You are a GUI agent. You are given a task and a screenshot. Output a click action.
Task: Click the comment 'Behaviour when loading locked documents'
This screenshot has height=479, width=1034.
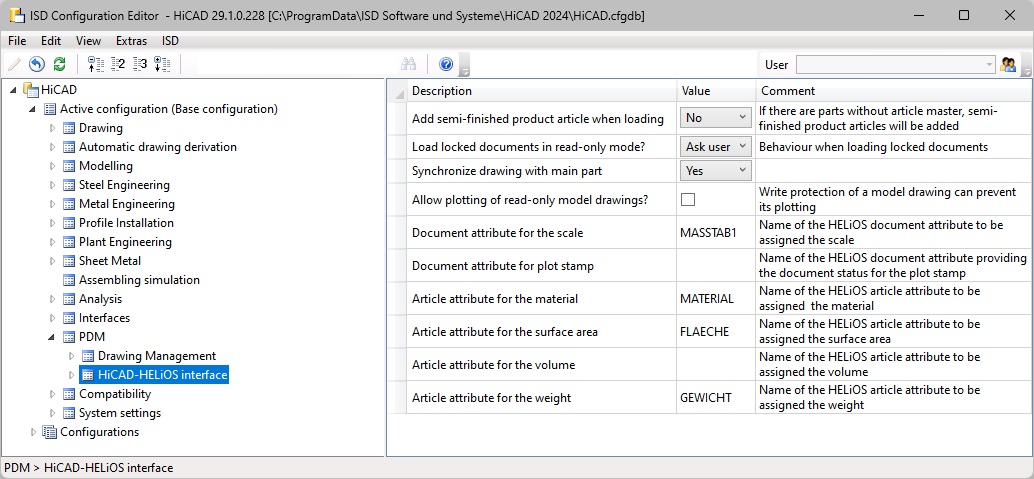873,146
